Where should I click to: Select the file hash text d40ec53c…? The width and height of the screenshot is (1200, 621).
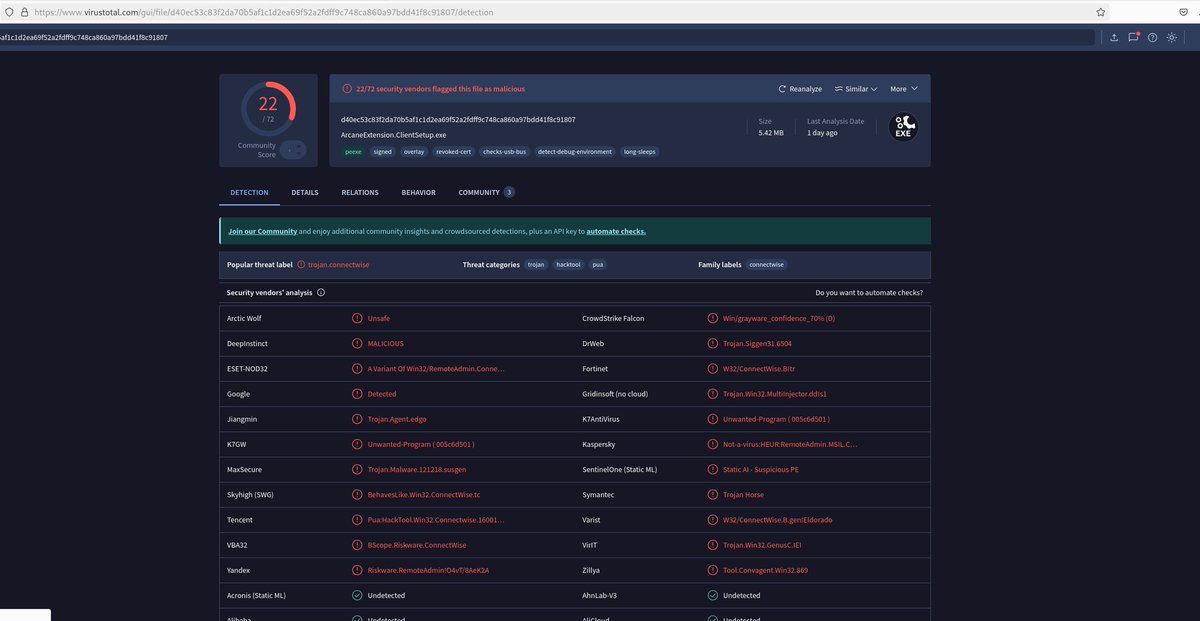click(458, 120)
